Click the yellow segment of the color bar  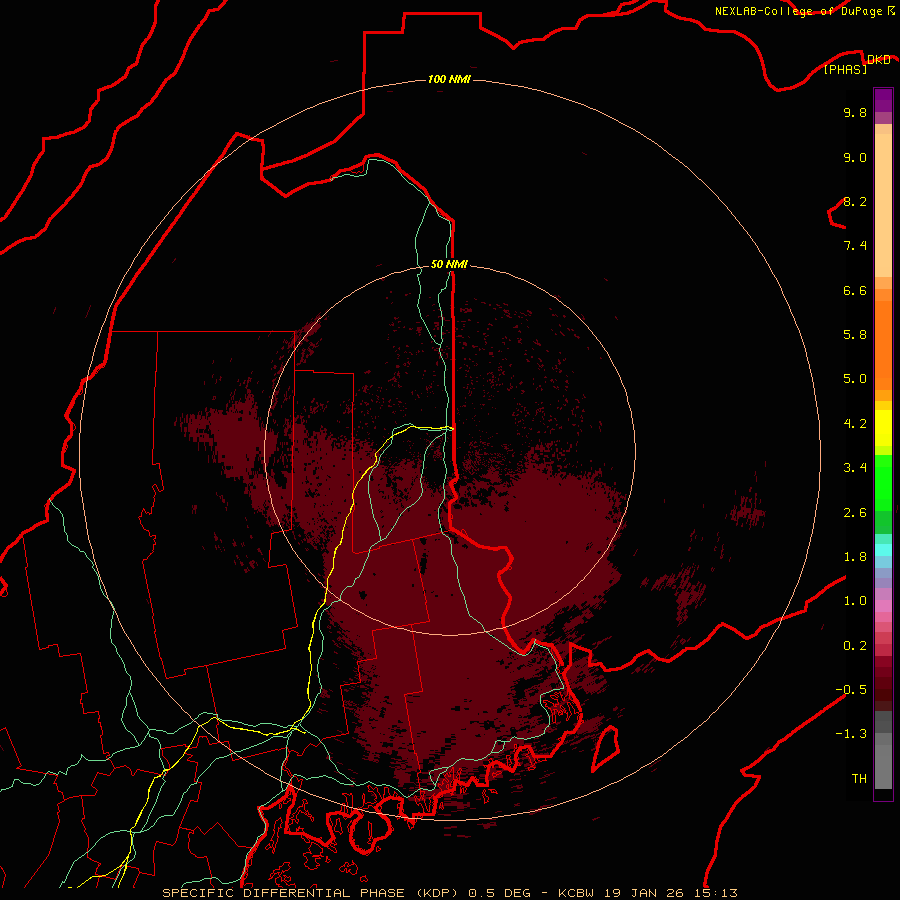pos(883,428)
